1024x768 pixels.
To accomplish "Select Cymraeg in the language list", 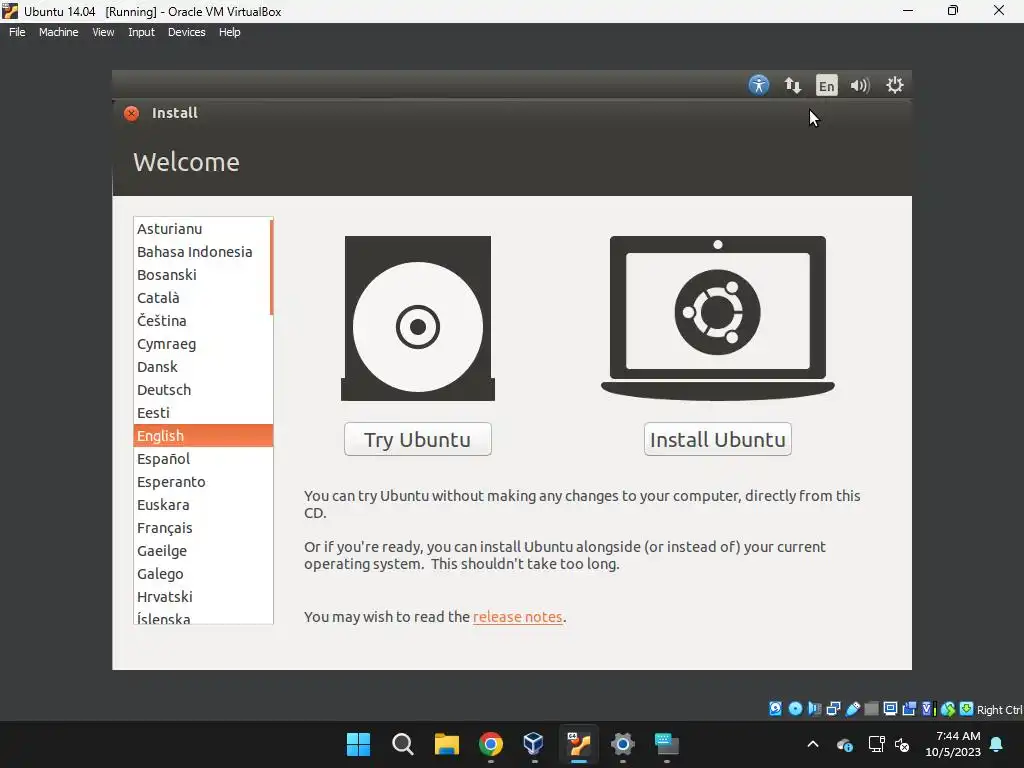I will (202, 344).
